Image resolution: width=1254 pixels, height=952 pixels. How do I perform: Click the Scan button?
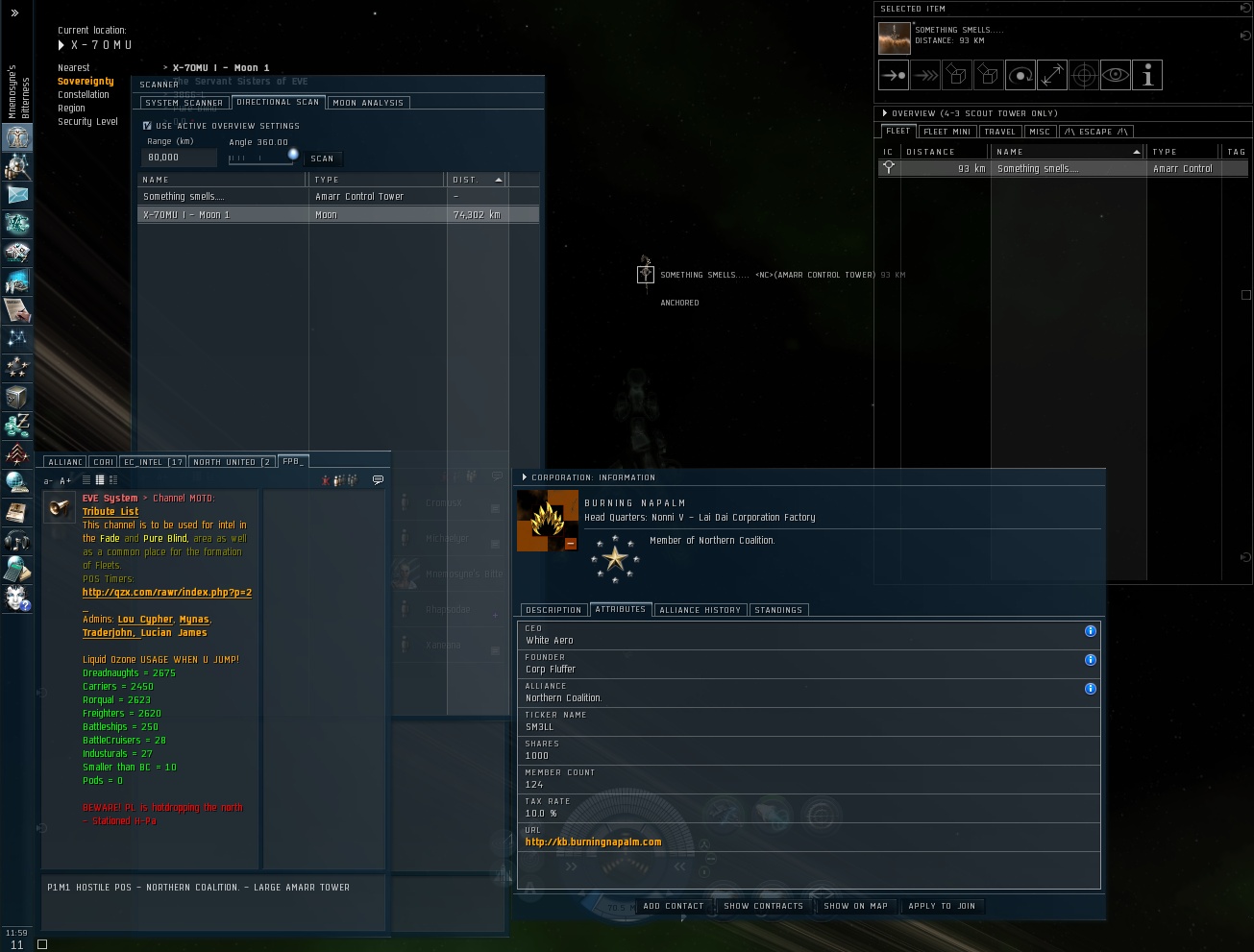point(323,159)
